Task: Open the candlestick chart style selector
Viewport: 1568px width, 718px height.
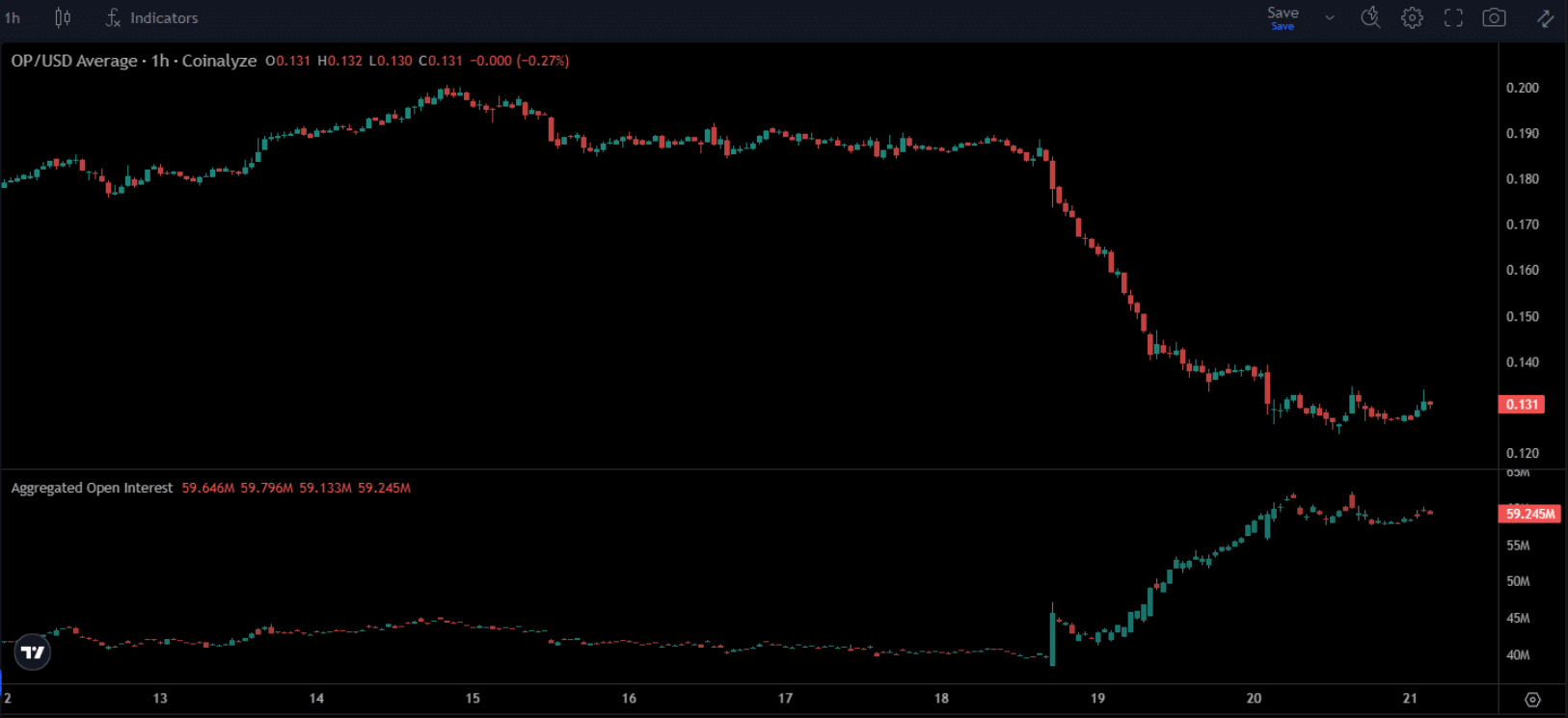Action: (63, 17)
